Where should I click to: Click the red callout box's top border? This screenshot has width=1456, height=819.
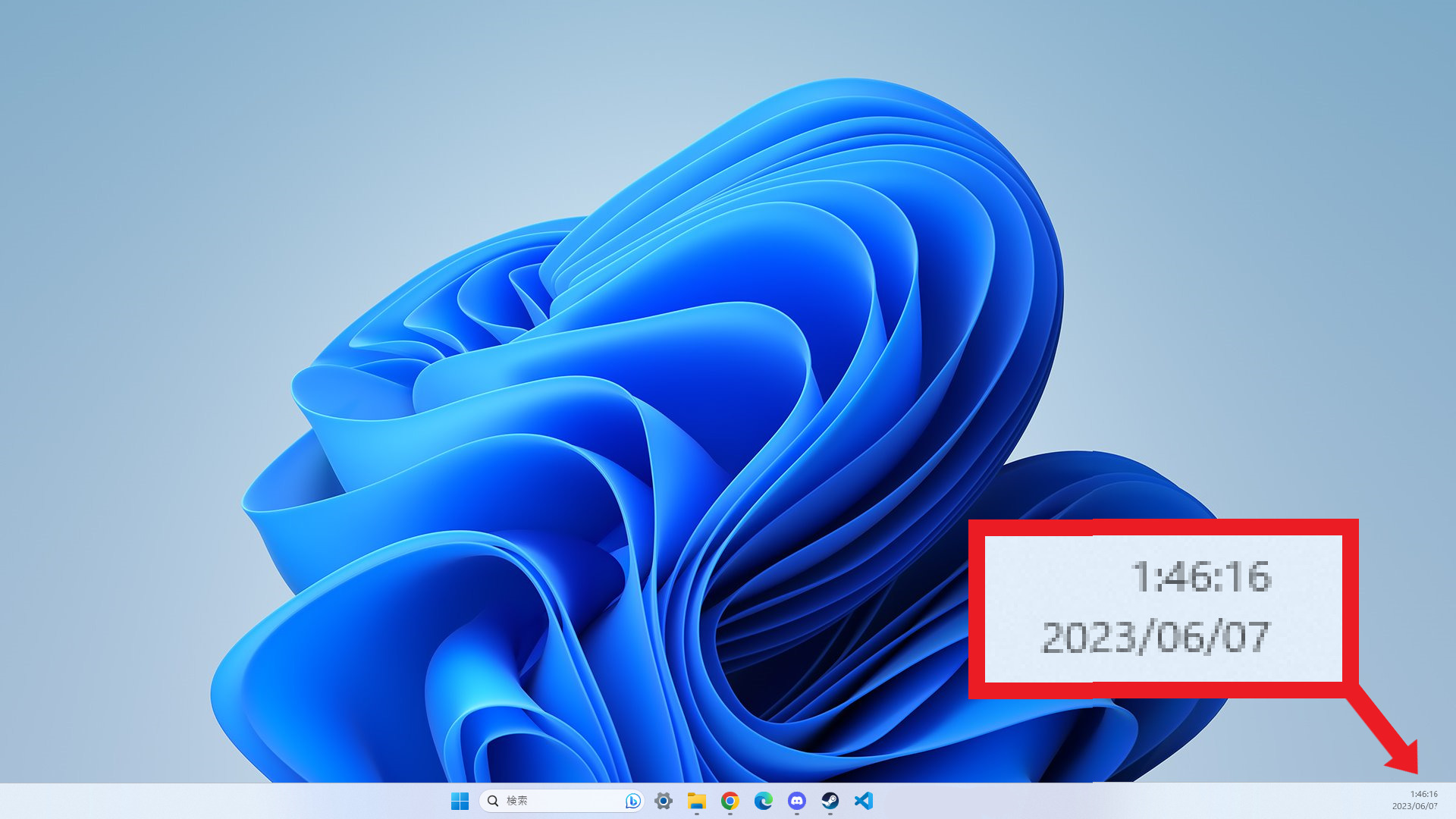pyautogui.click(x=1163, y=527)
